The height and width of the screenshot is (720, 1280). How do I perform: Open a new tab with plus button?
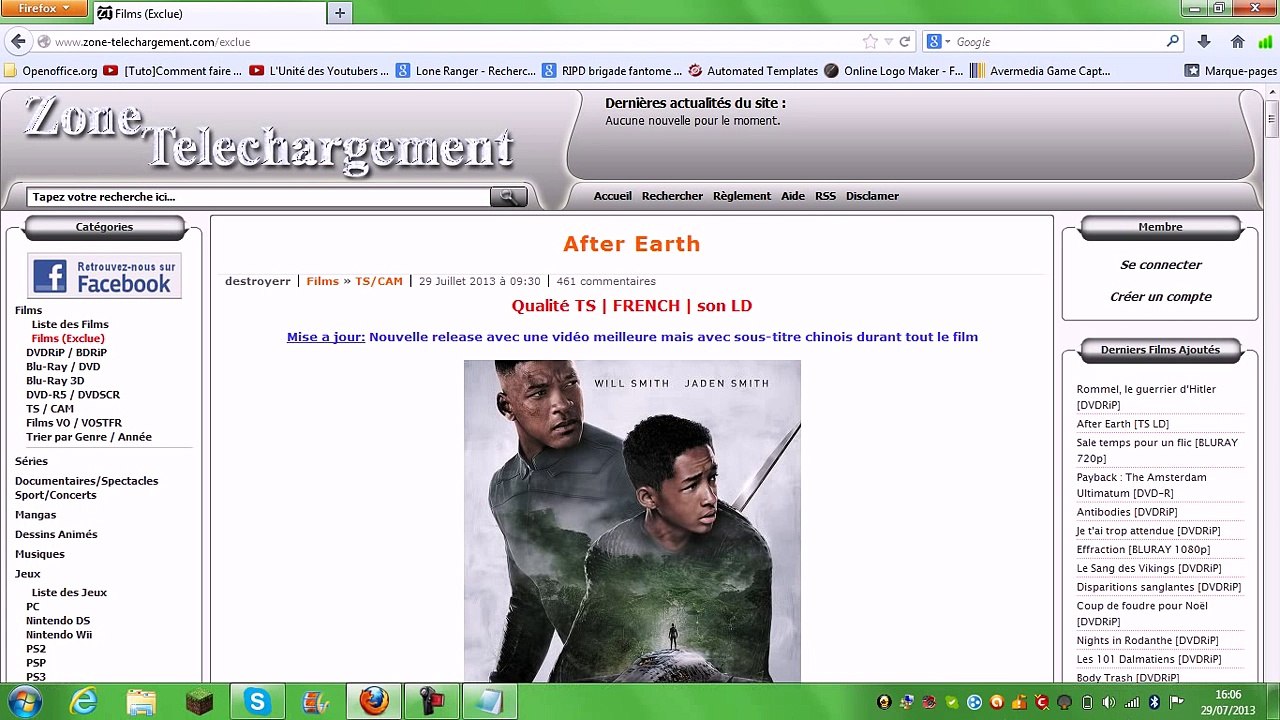(x=340, y=13)
